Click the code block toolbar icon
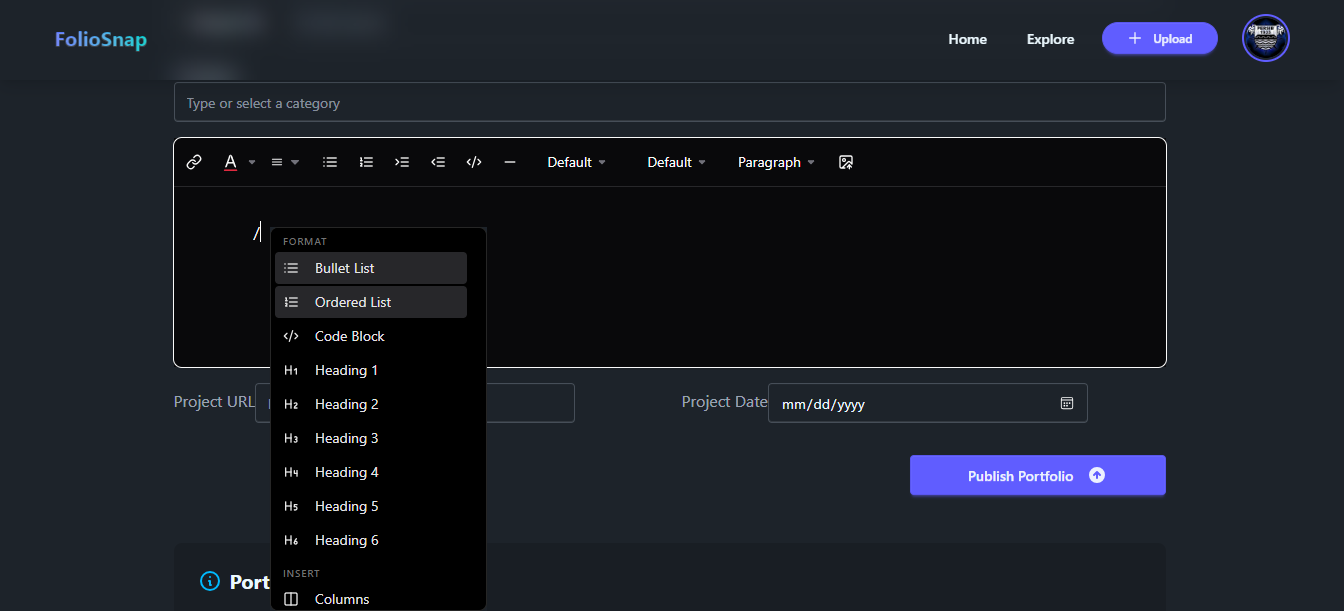1344x611 pixels. pyautogui.click(x=474, y=162)
